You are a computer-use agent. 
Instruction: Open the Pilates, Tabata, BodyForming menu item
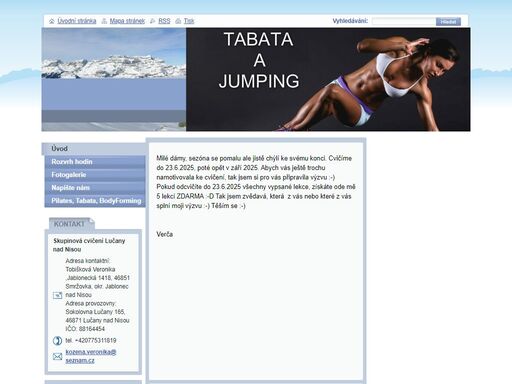tap(95, 201)
